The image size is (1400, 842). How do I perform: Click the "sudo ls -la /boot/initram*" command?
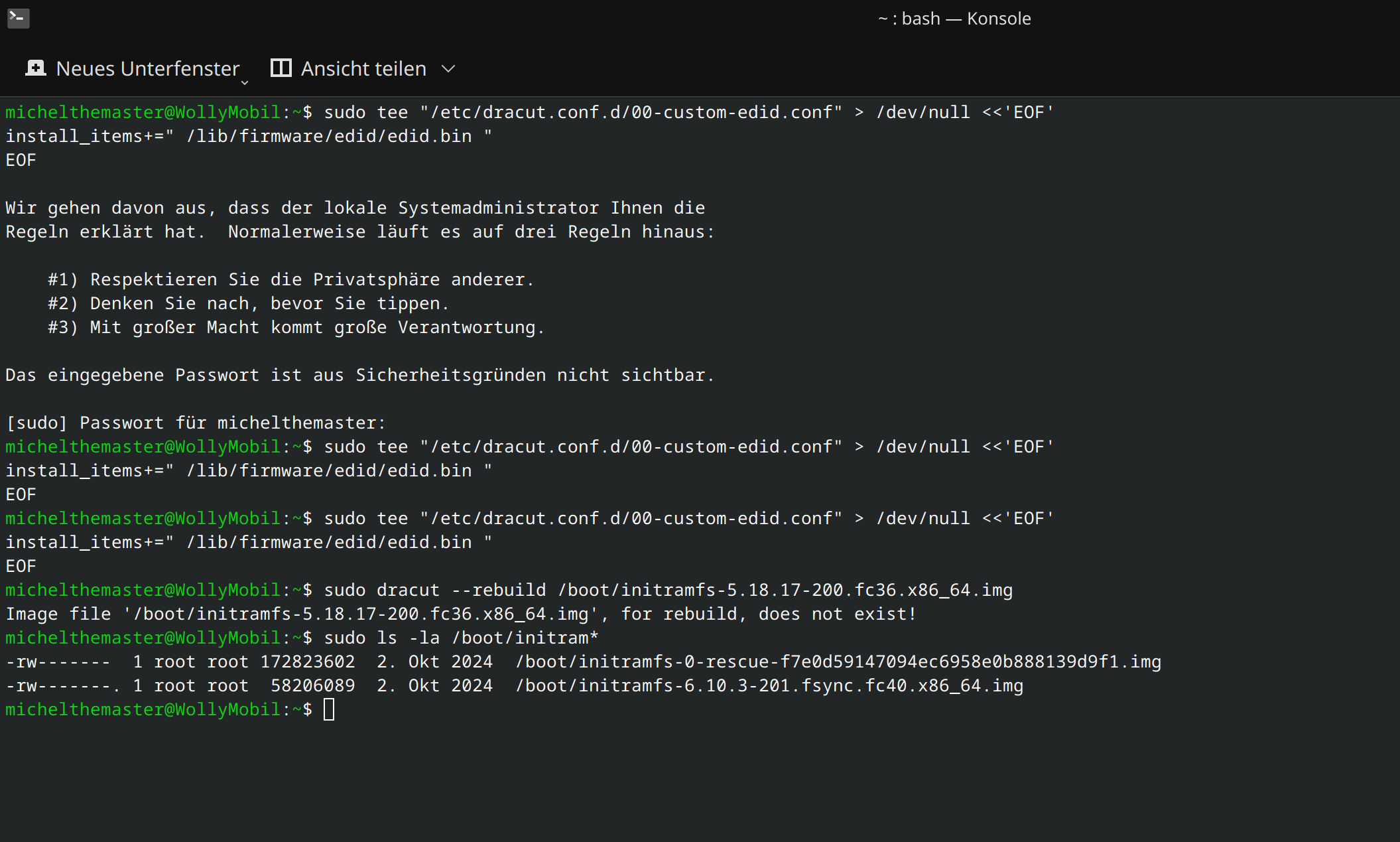click(x=461, y=638)
